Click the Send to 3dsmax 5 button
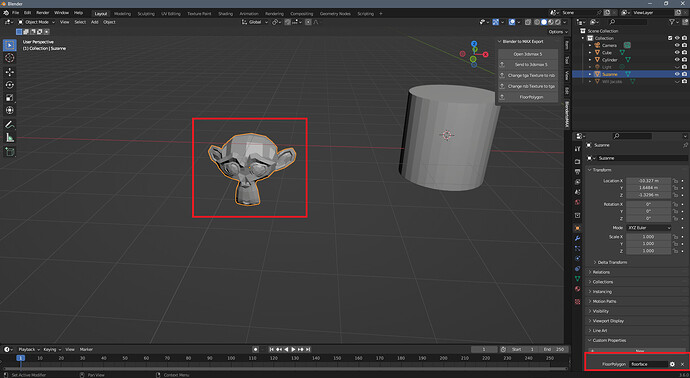Image resolution: width=690 pixels, height=378 pixels. point(528,65)
